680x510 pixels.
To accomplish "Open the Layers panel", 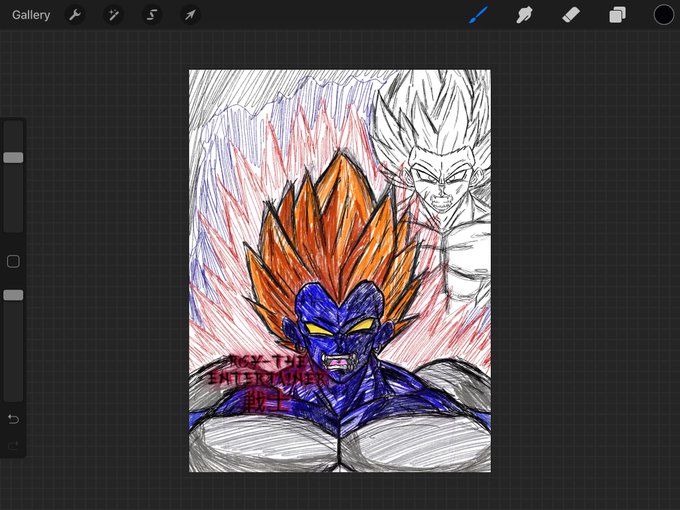I will (x=617, y=15).
